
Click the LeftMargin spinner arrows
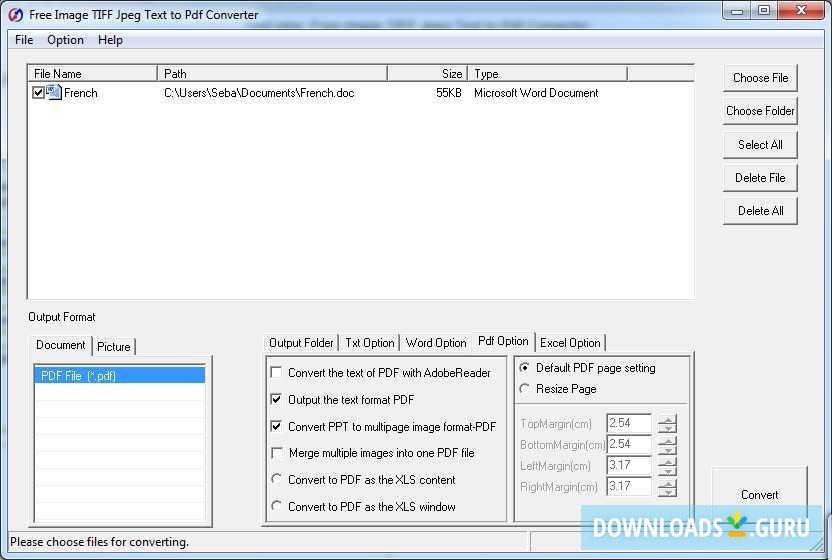coord(668,466)
